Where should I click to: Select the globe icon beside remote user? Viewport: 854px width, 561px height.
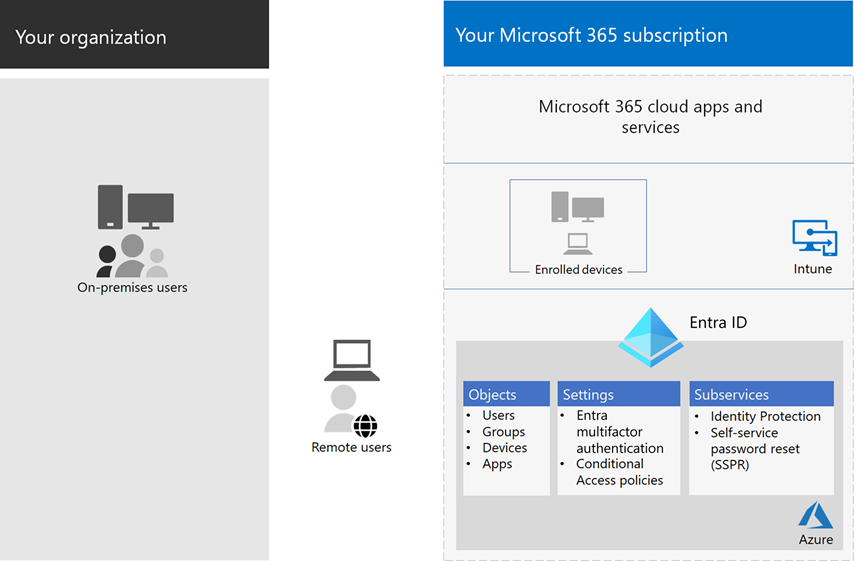click(x=365, y=425)
